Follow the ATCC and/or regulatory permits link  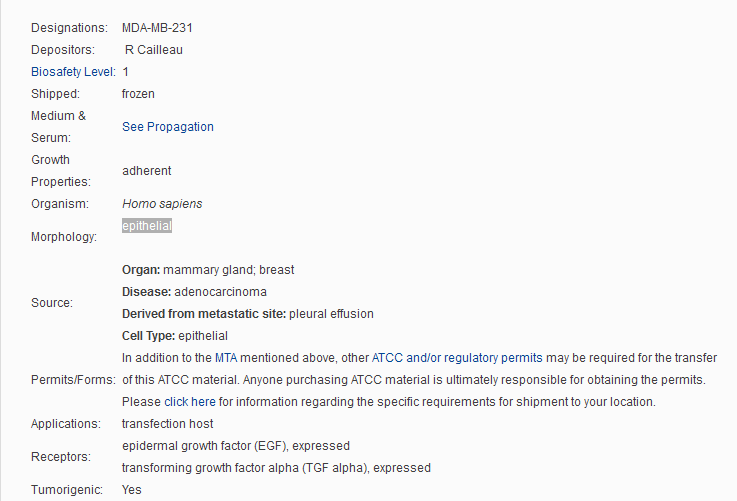457,358
